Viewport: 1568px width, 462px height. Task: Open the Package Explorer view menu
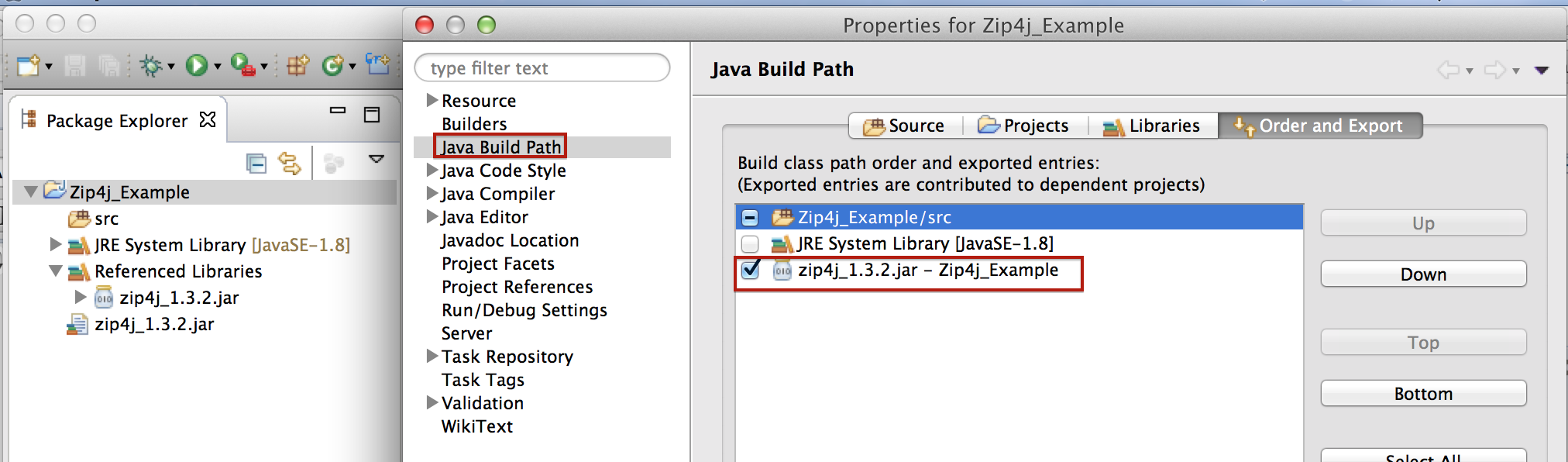click(x=377, y=160)
